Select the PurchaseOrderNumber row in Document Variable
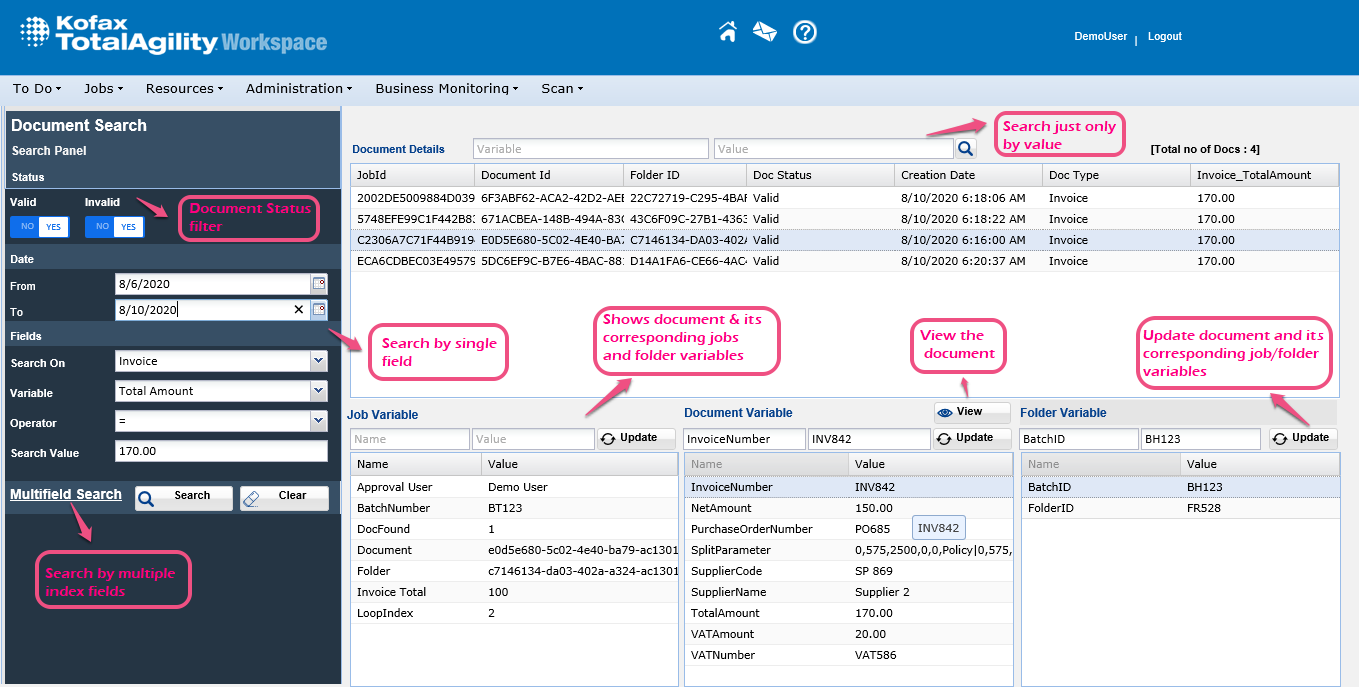This screenshot has width=1359, height=695. click(751, 529)
